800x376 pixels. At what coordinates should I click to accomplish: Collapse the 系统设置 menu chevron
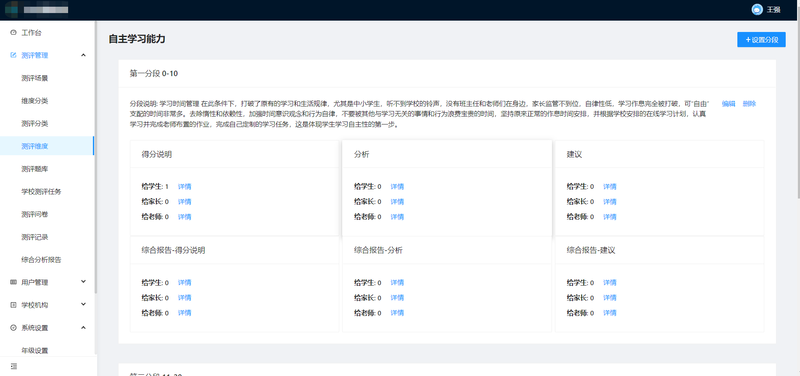point(84,328)
